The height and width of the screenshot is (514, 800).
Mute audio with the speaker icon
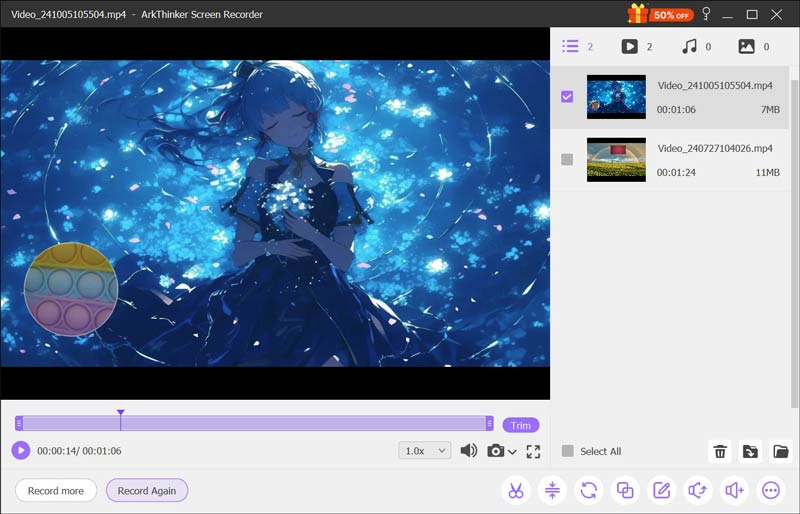point(468,450)
